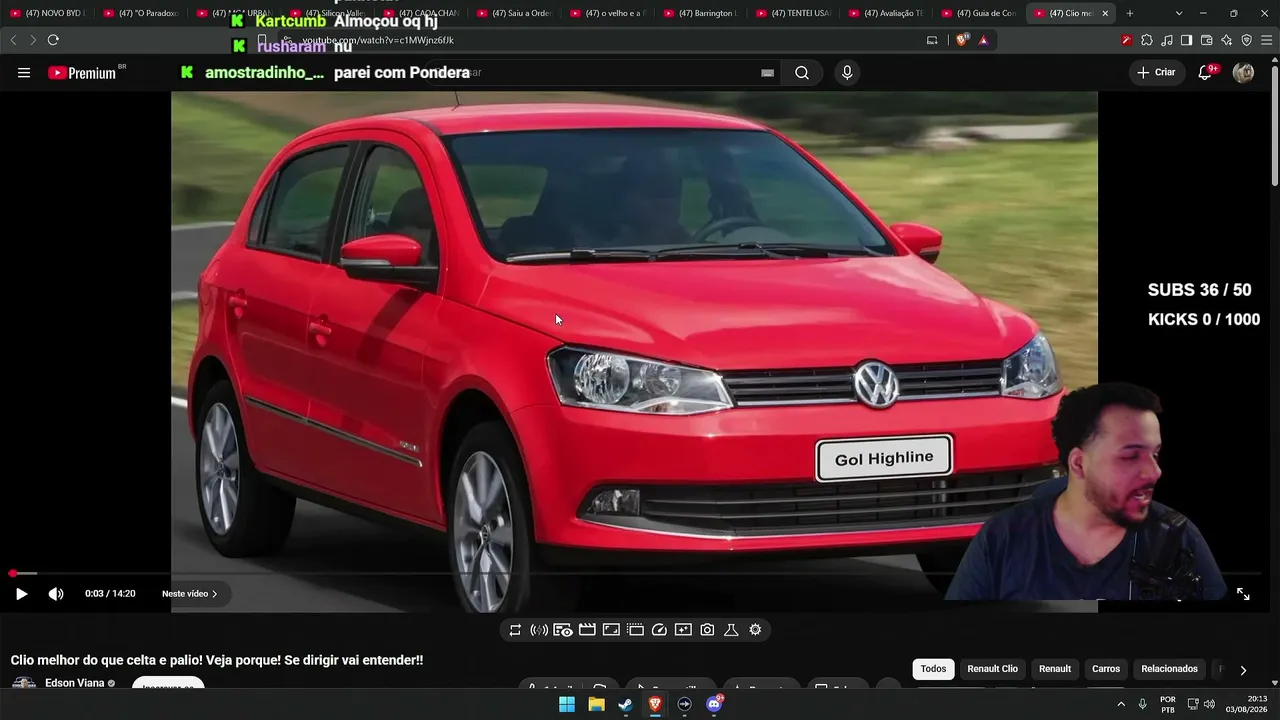Open the tab search dropdown arrow
This screenshot has width=1280, height=720.
1179,13
